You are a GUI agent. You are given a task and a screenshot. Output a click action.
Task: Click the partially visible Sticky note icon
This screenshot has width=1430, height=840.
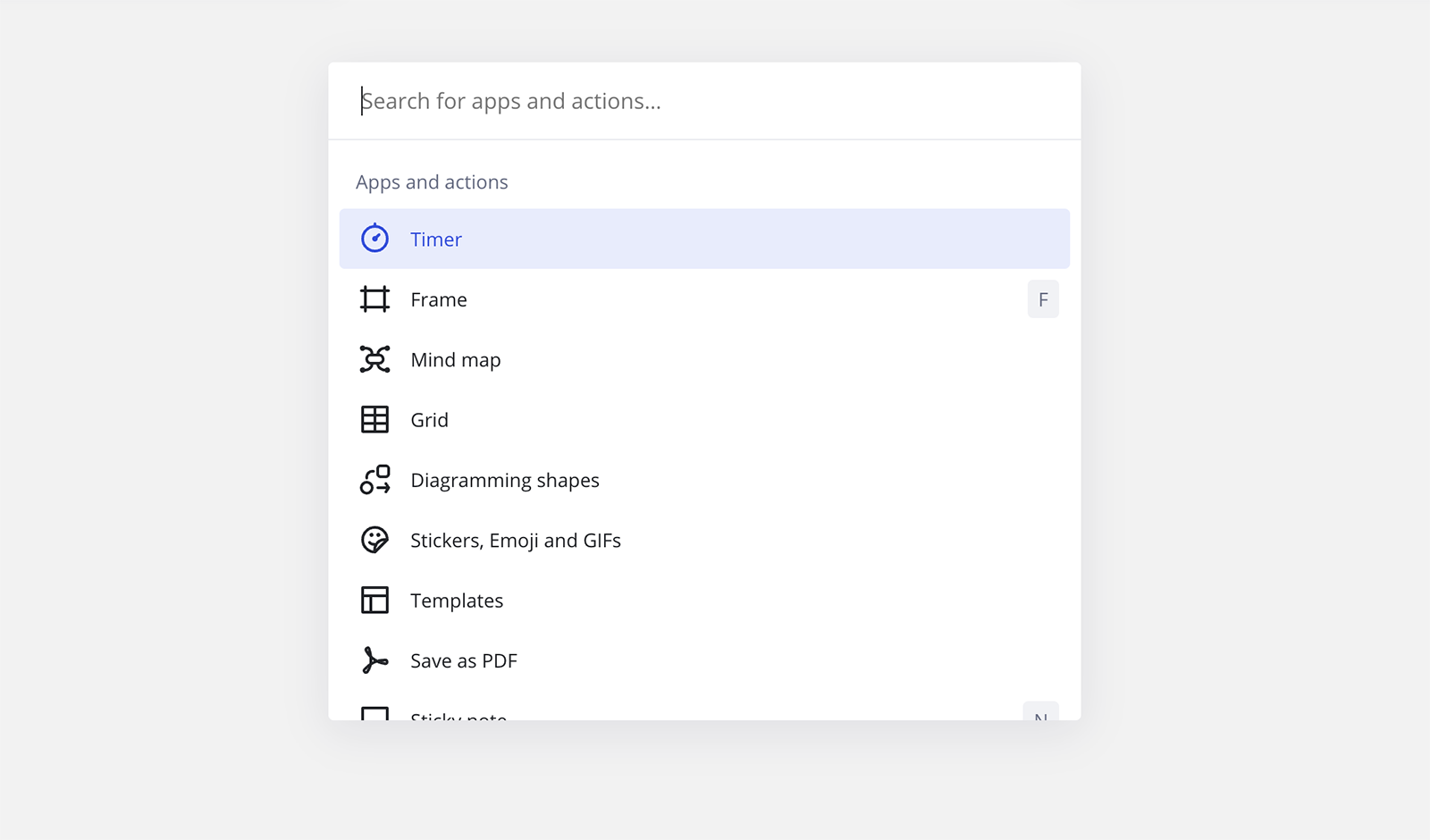point(374,713)
